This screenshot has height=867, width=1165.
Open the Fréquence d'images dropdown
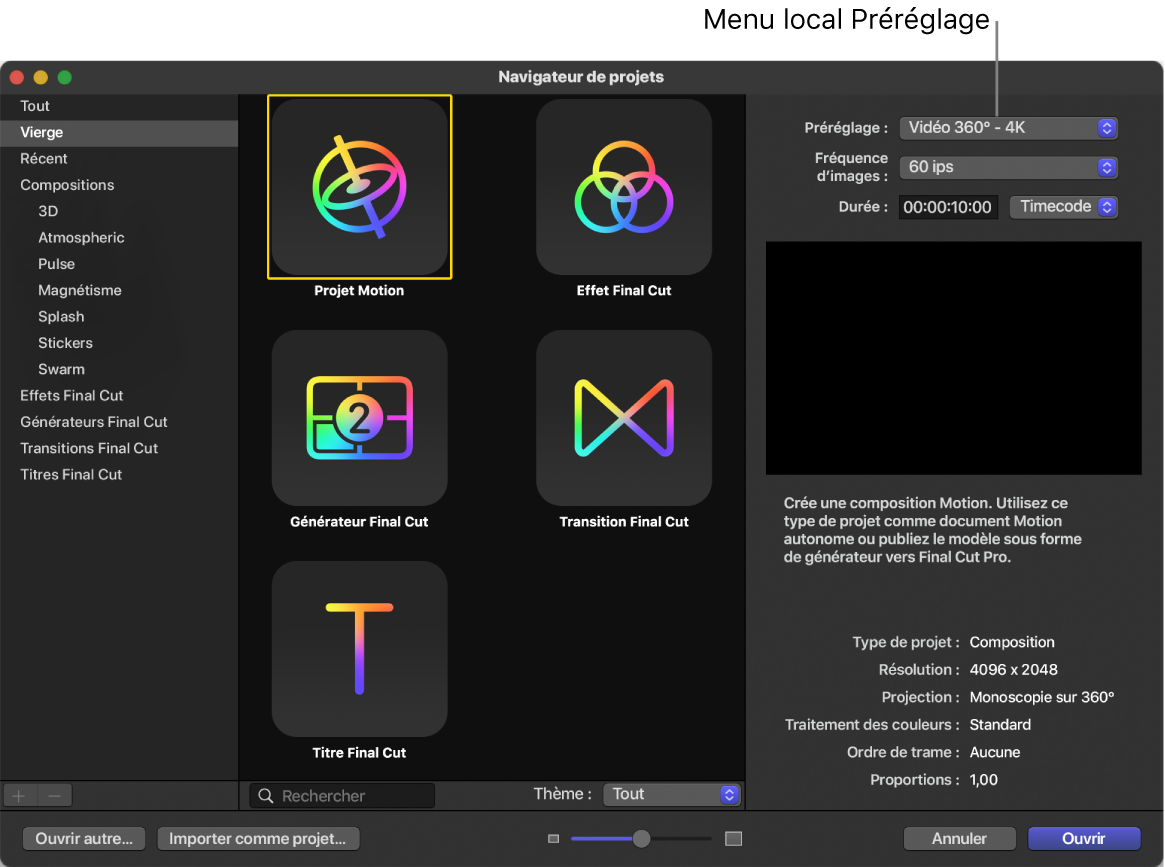pos(1008,167)
